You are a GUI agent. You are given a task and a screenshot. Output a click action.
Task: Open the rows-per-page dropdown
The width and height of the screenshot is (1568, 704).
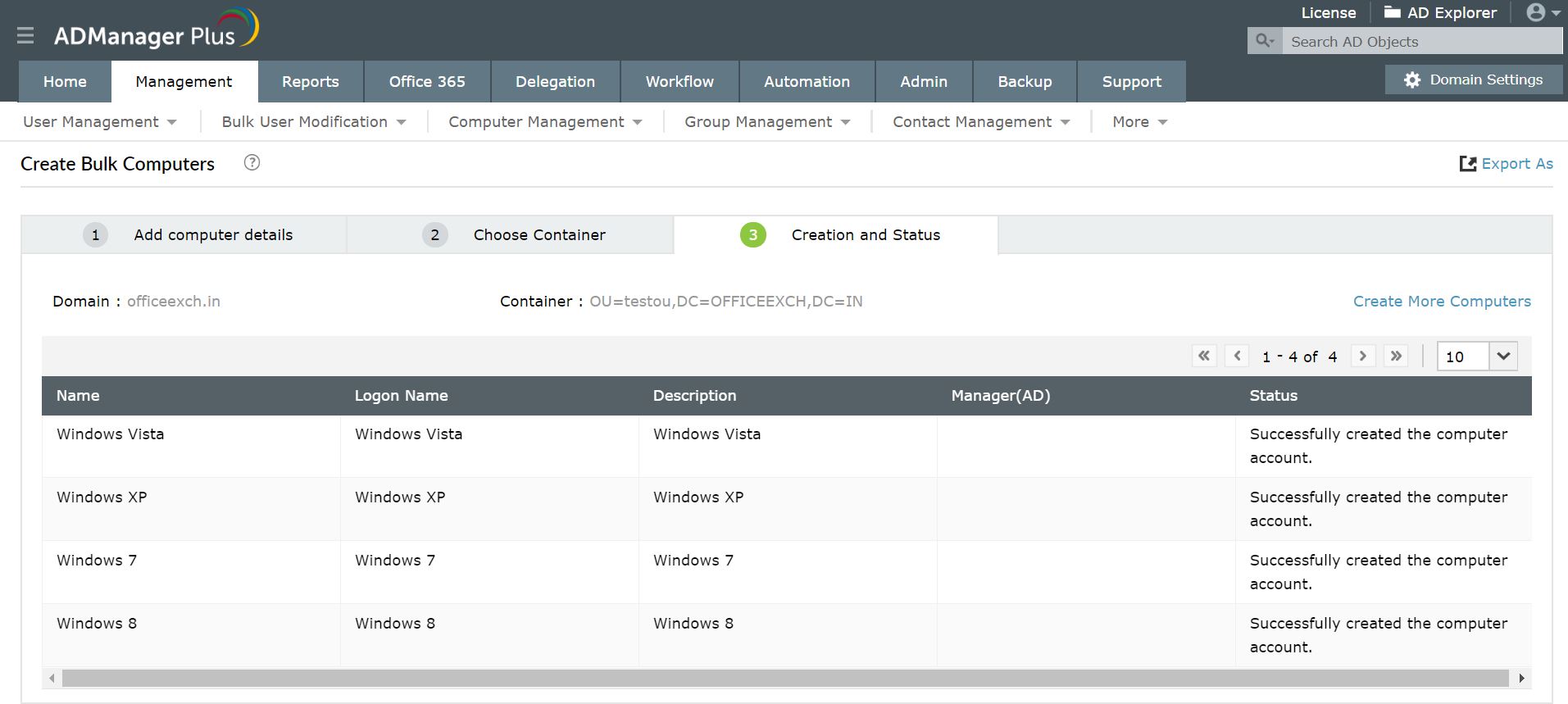(1502, 357)
